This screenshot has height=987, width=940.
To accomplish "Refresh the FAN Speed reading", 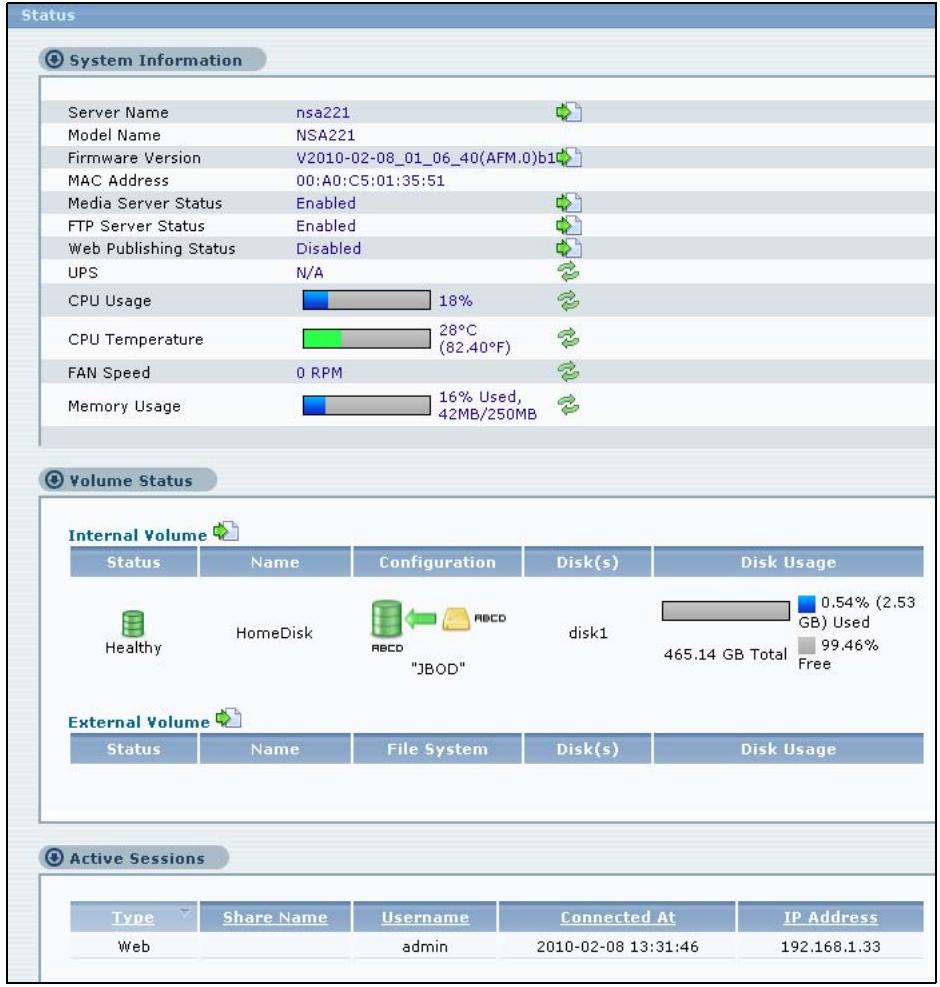I will coord(569,371).
